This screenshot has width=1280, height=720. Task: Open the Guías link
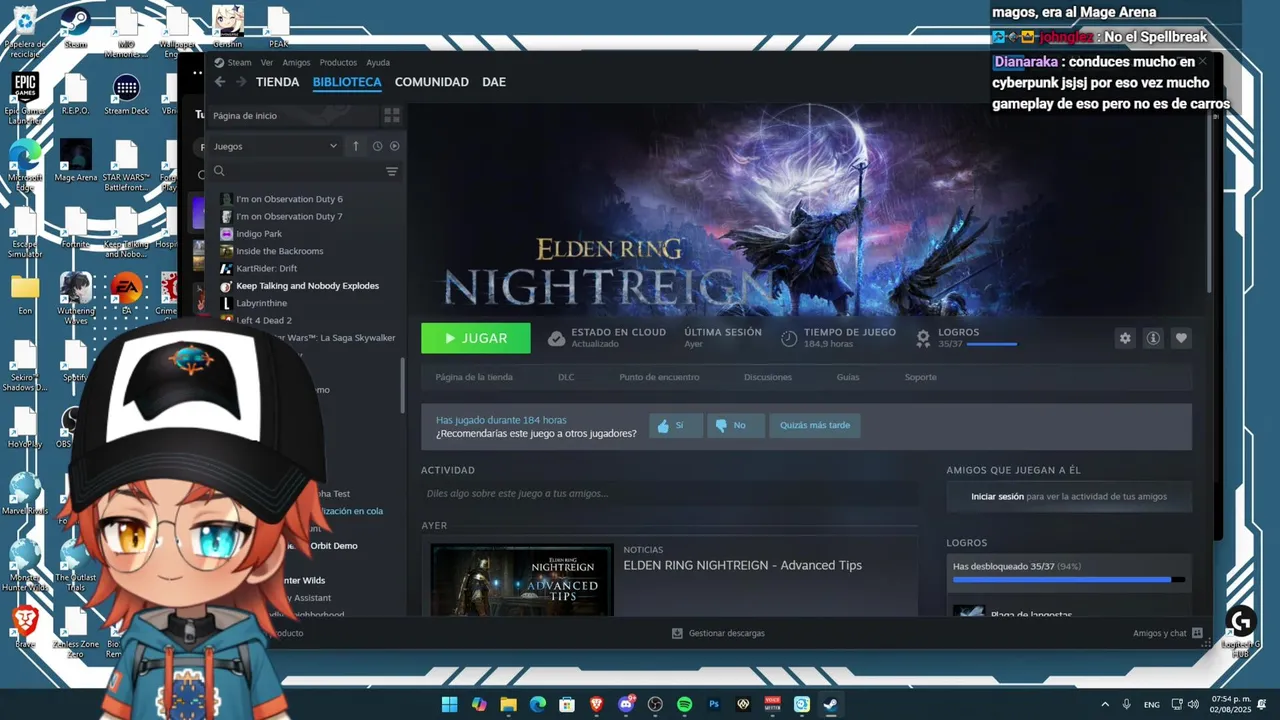click(848, 377)
